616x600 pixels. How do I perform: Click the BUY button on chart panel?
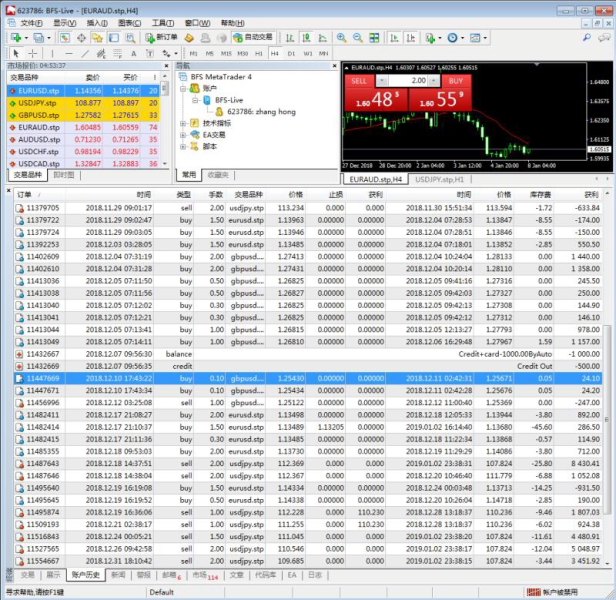pos(455,80)
